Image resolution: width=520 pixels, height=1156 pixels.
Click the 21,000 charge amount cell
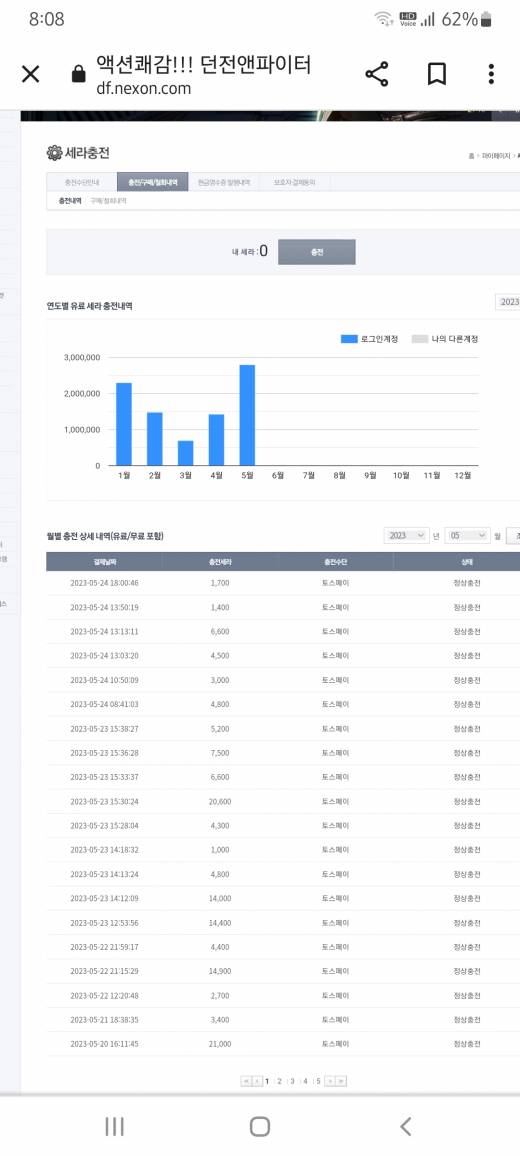220,1044
